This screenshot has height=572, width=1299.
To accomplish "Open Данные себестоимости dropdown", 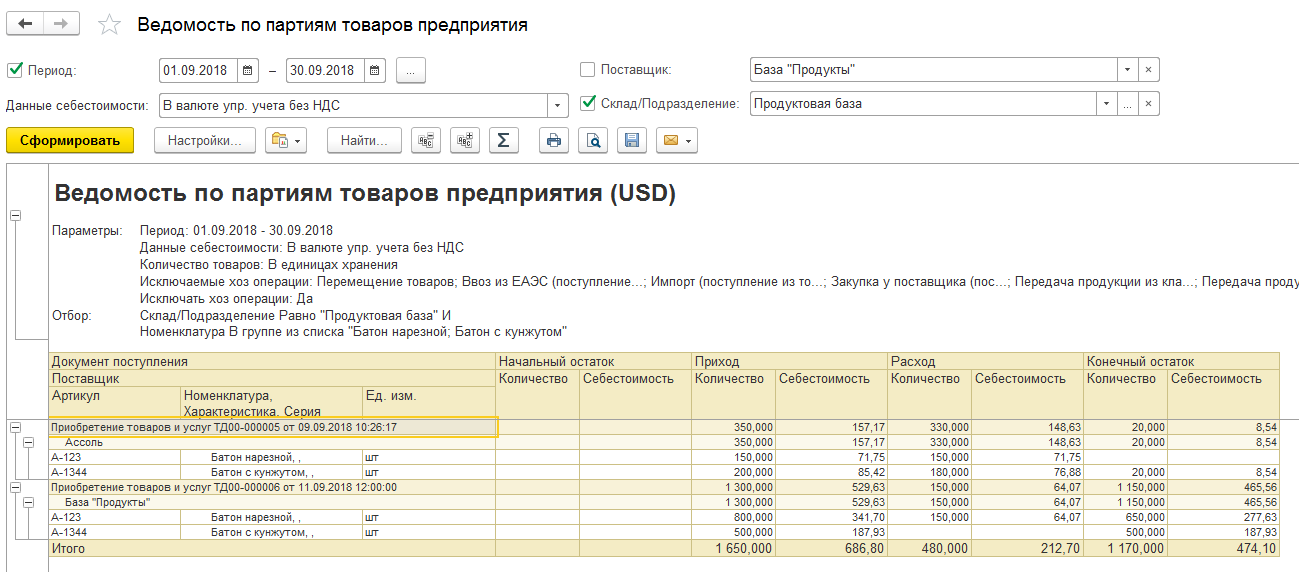I will pyautogui.click(x=557, y=104).
